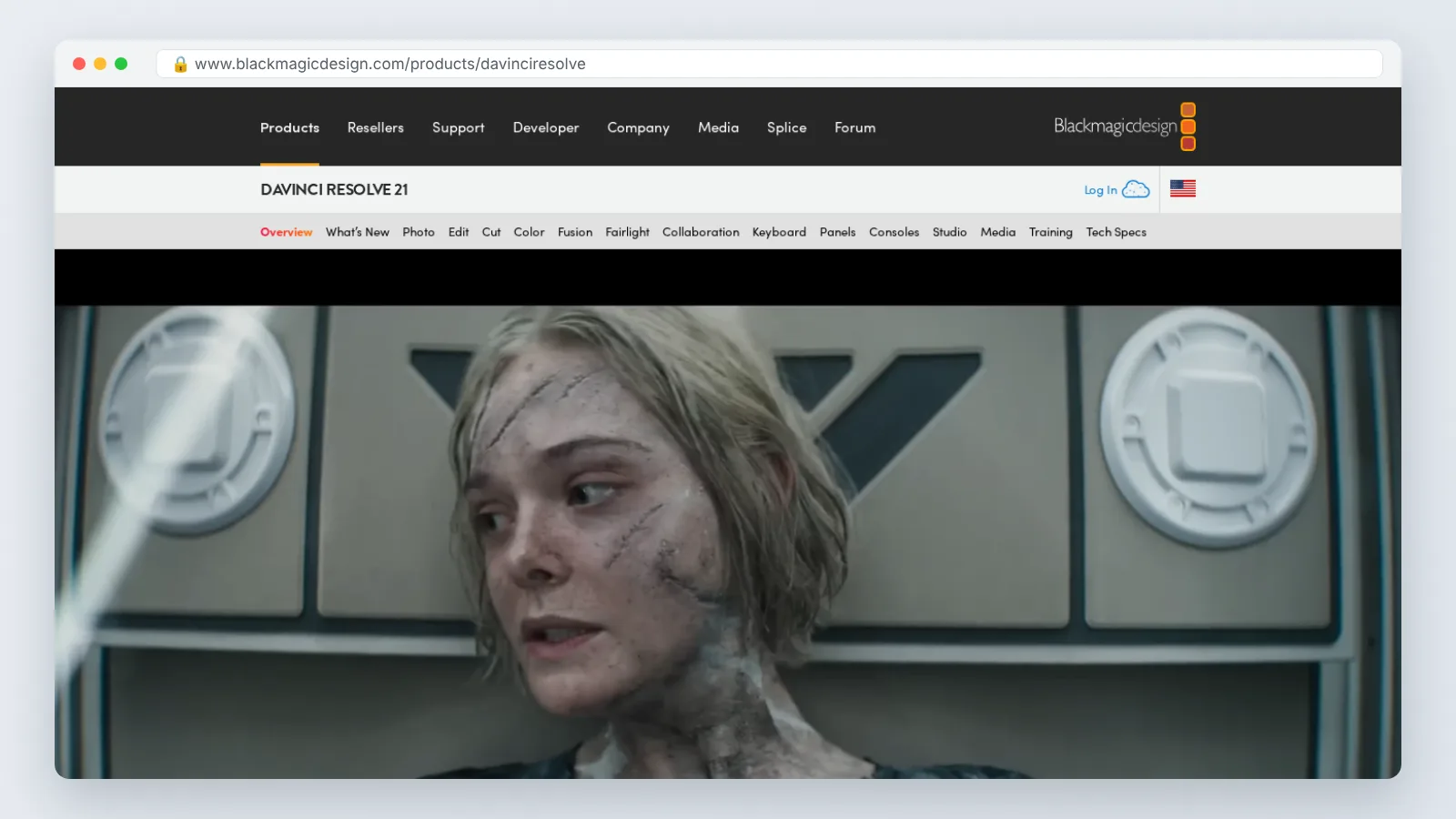Select the Fairlight tab
The image size is (1456, 819).
(628, 232)
